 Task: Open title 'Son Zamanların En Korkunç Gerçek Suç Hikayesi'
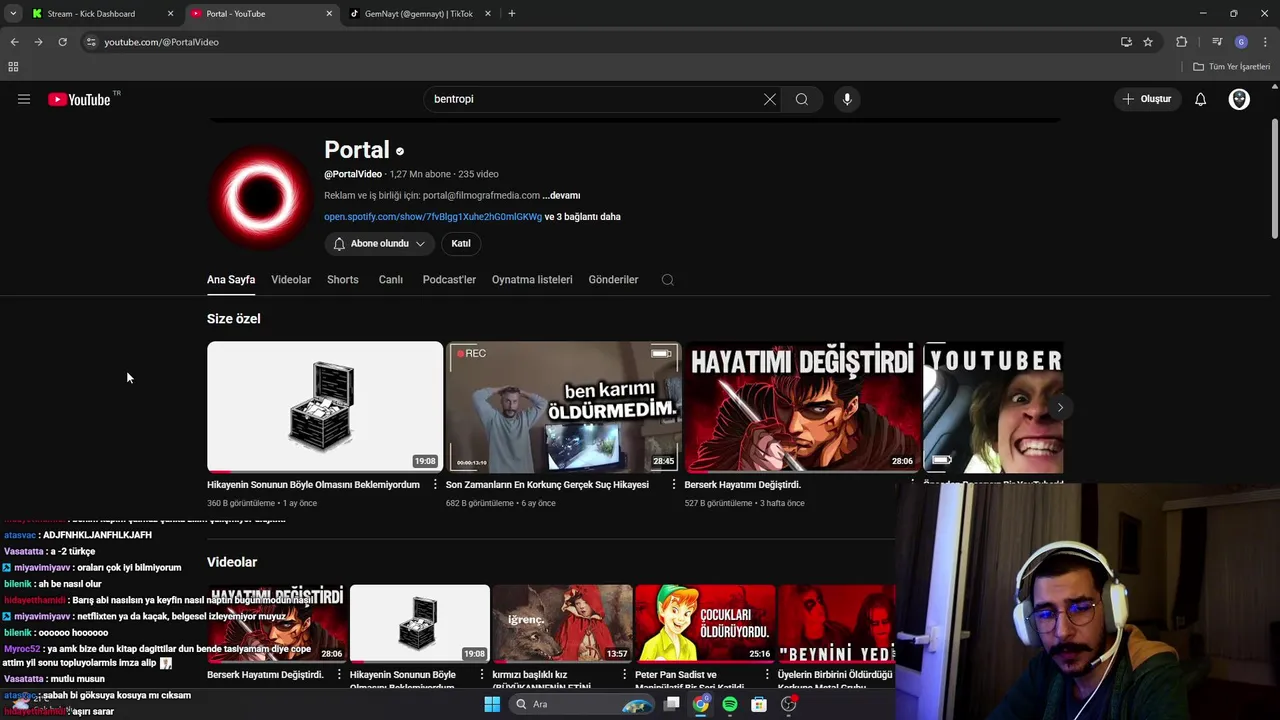[547, 485]
